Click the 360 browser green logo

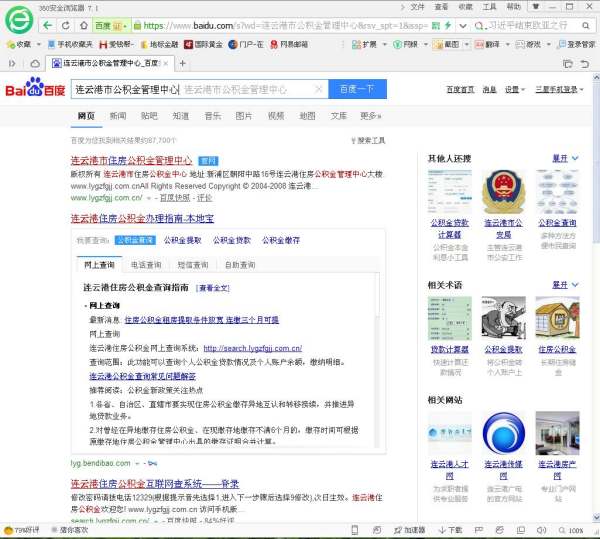click(19, 20)
